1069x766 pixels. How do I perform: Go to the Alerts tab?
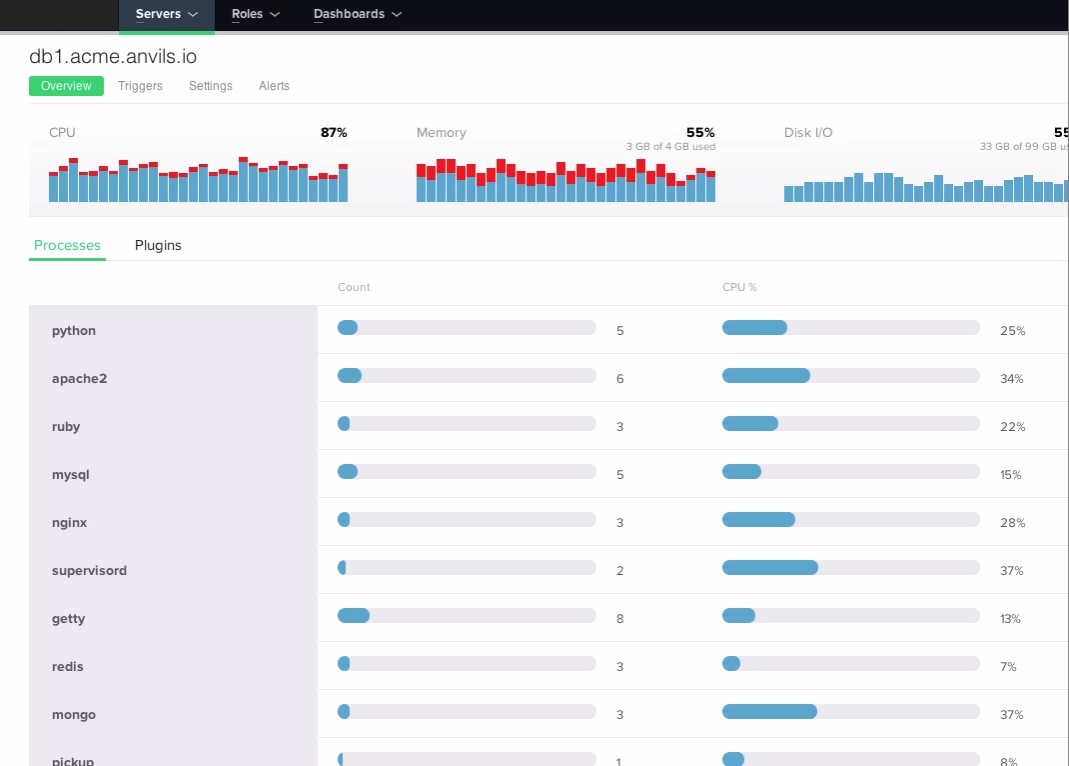(x=274, y=86)
